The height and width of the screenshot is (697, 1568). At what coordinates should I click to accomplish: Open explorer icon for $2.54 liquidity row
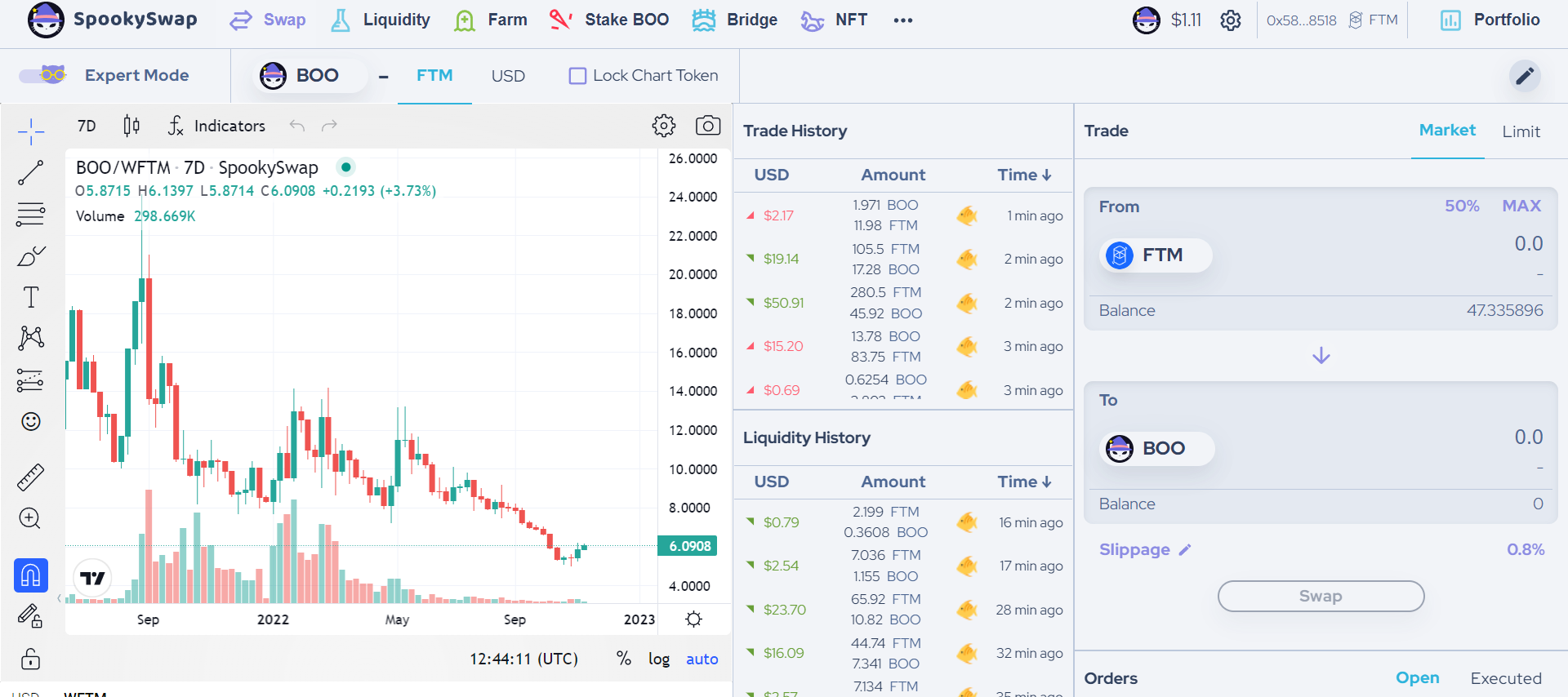coord(967,566)
